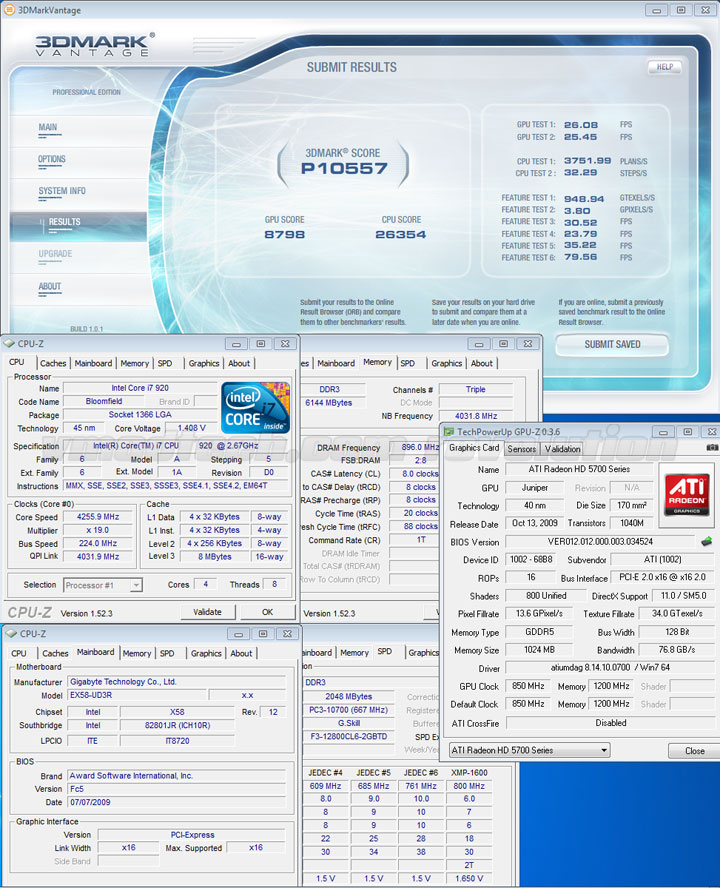The image size is (720, 888).
Task: Click the ATI Radeon logo in GPU-Z
Action: pos(687,493)
